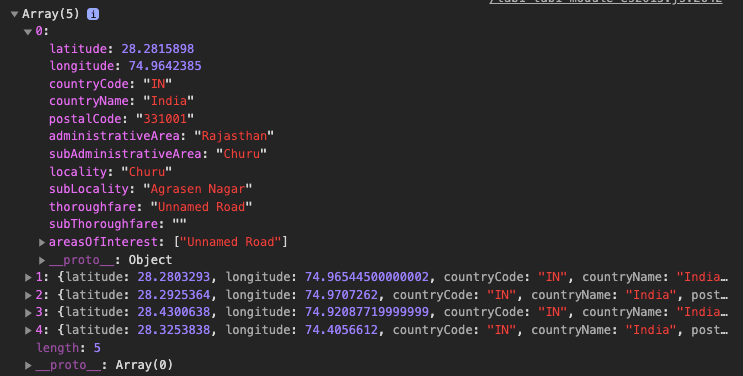743x376 pixels.
Task: Click the Array(5) label
Action: point(51,14)
